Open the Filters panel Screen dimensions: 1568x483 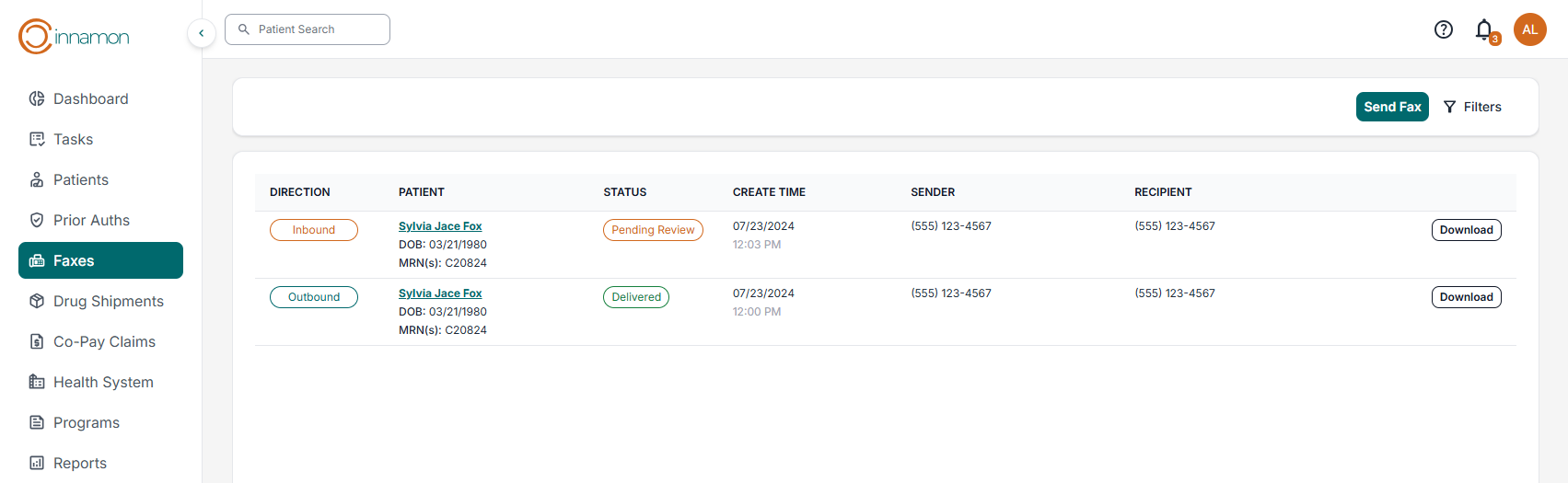[x=1472, y=107]
